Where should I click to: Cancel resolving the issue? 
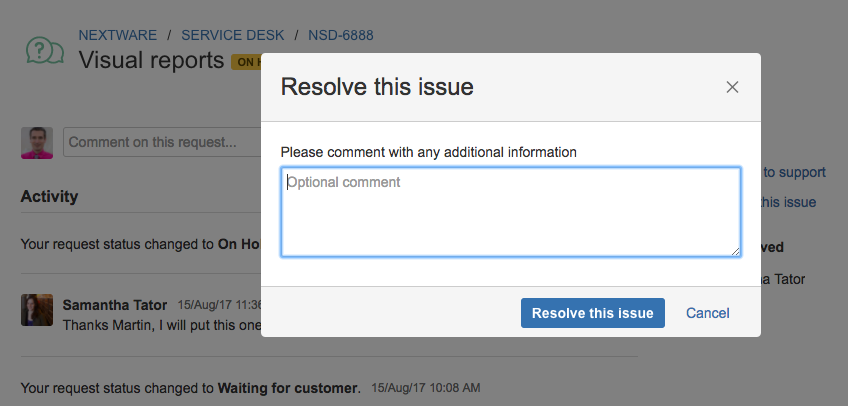pyautogui.click(x=707, y=313)
